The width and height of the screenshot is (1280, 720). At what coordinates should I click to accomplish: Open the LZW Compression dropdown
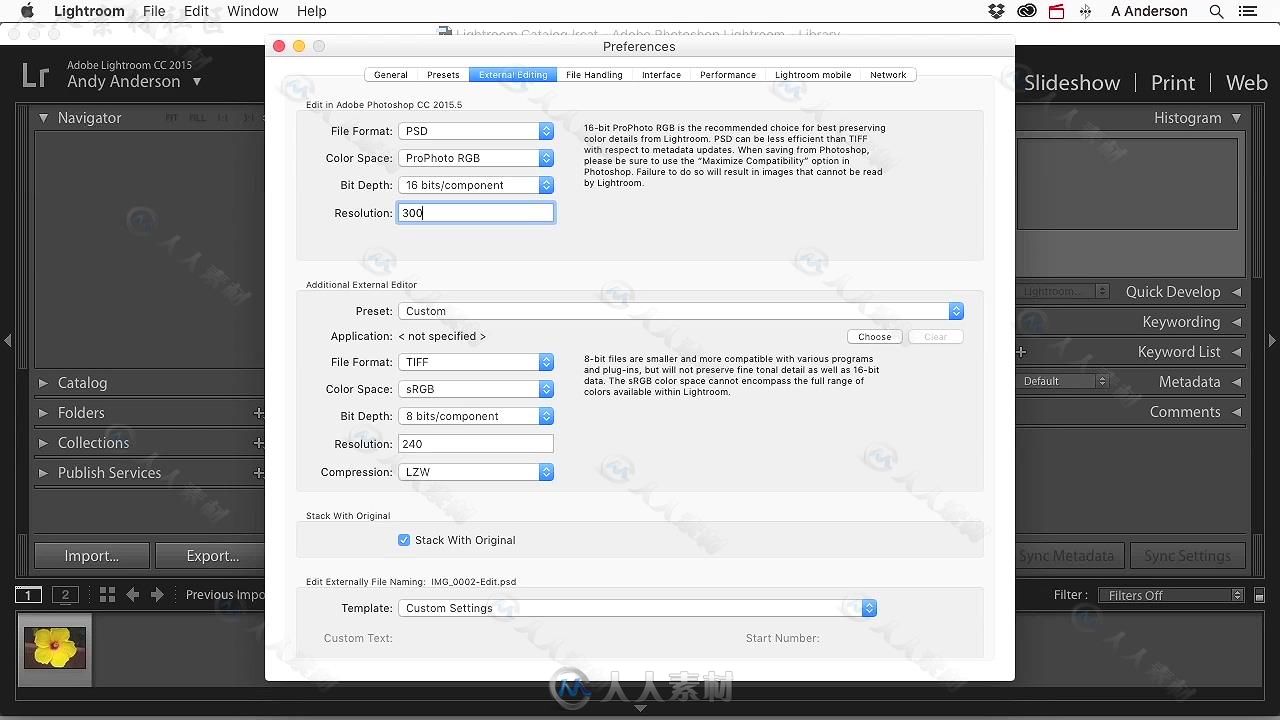click(476, 472)
